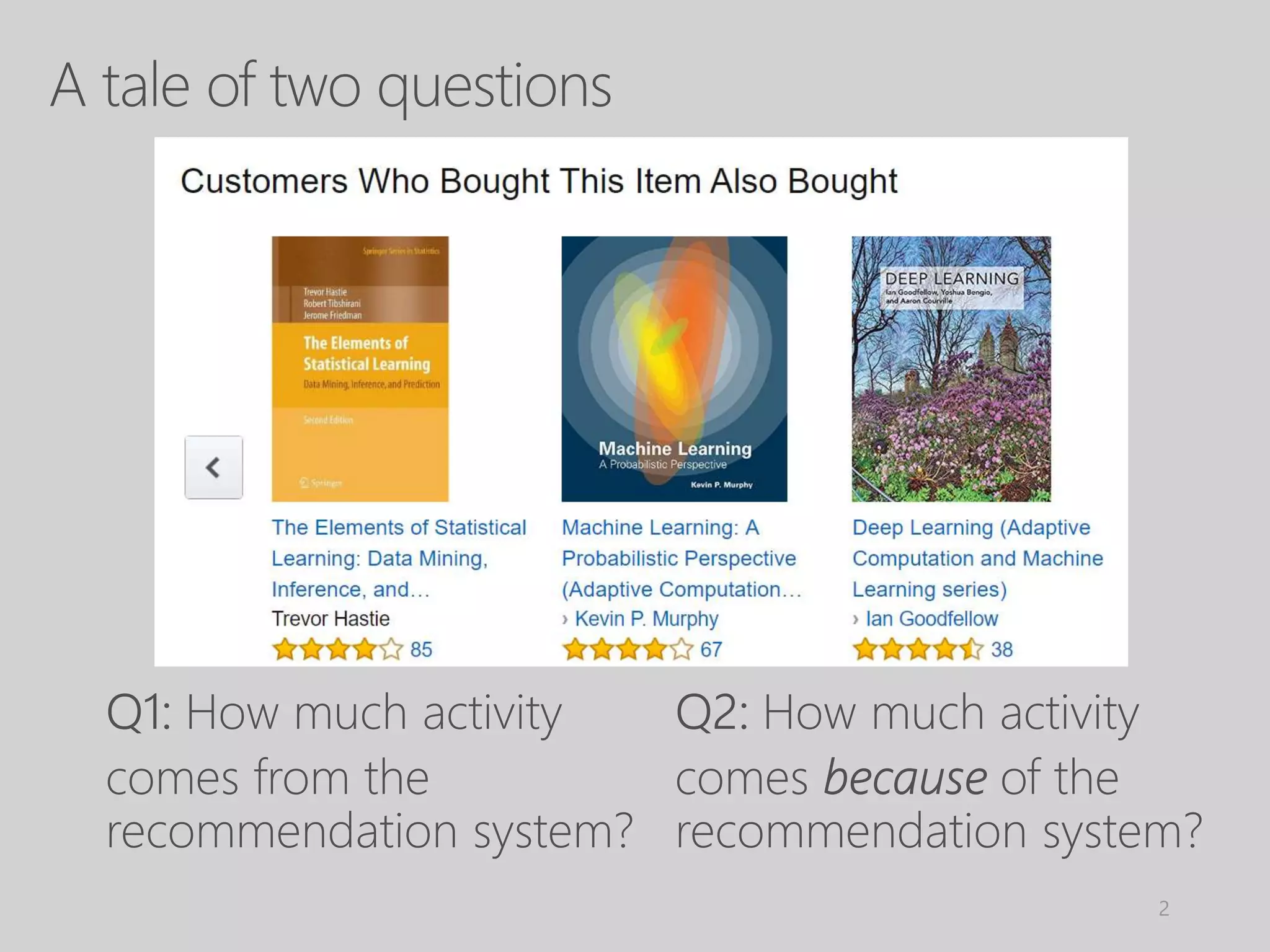
Task: Expand the chevron beside Kevin P. Murphy
Action: coord(565,619)
